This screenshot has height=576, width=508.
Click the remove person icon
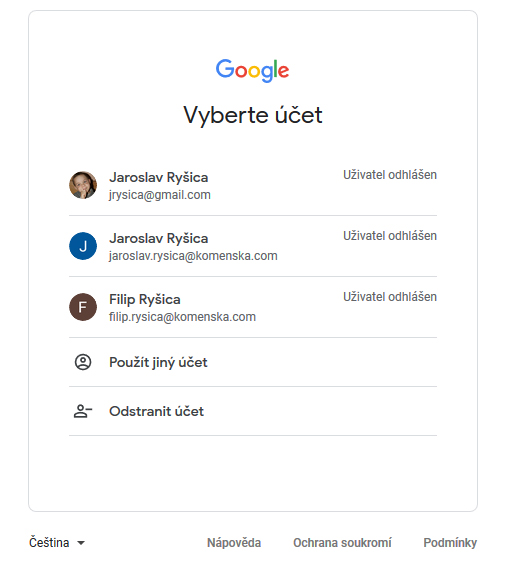click(x=83, y=411)
